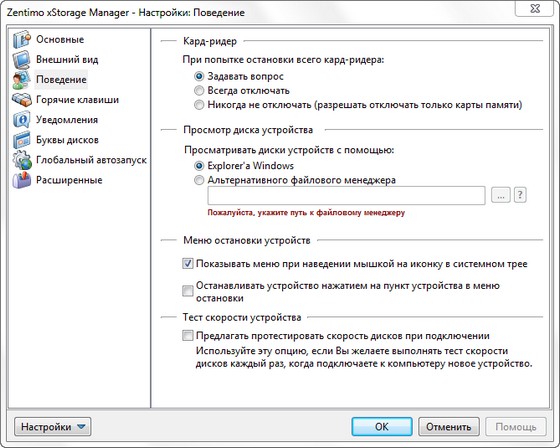Click the Расширенные toolbox icon

(22, 180)
